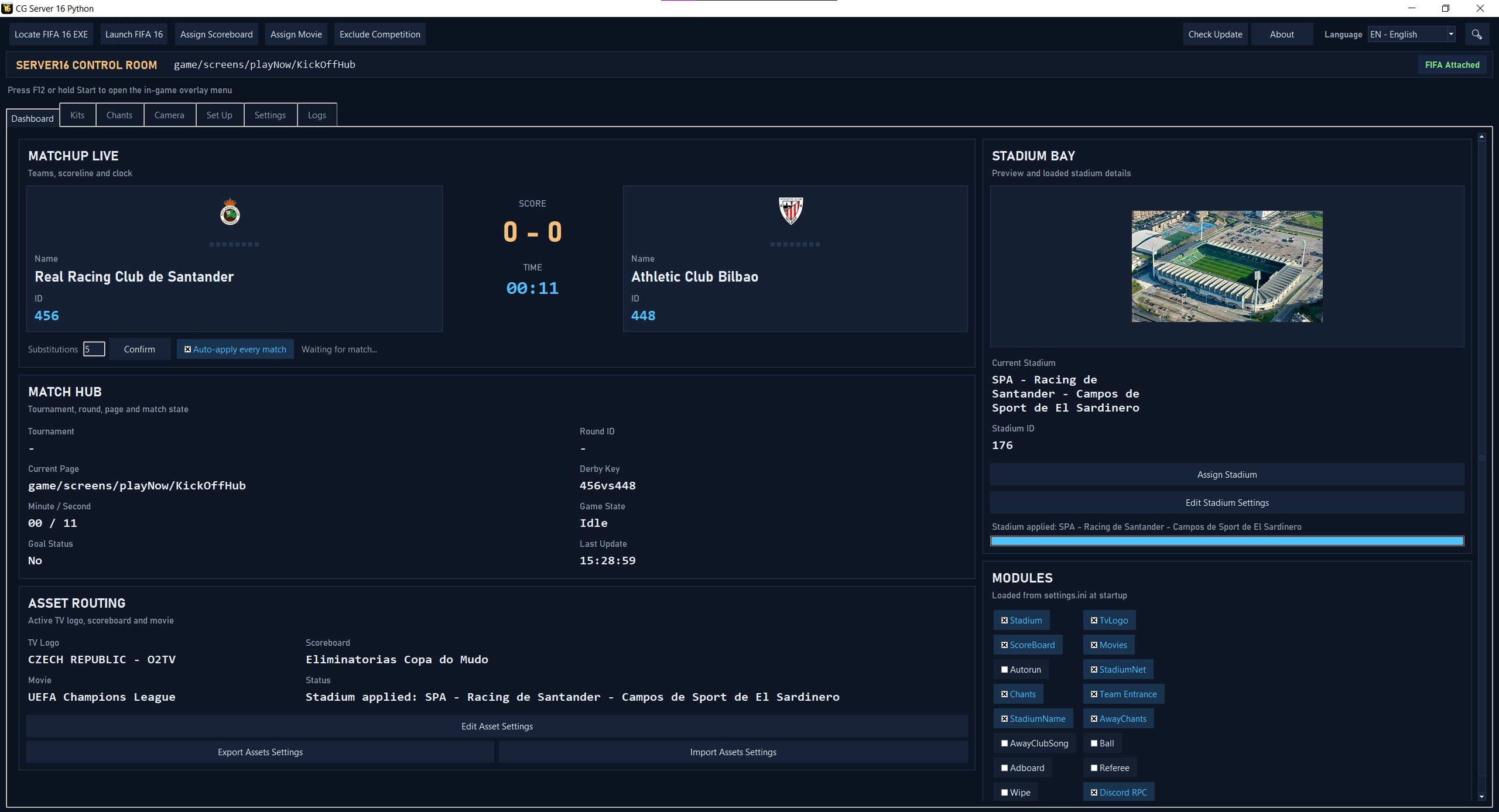Click Assign Scoreboard button

pos(217,35)
